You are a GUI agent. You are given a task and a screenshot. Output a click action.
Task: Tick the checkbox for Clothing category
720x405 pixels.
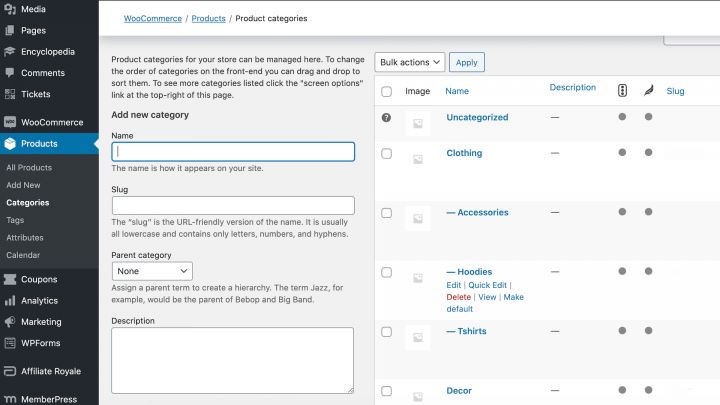click(x=386, y=153)
